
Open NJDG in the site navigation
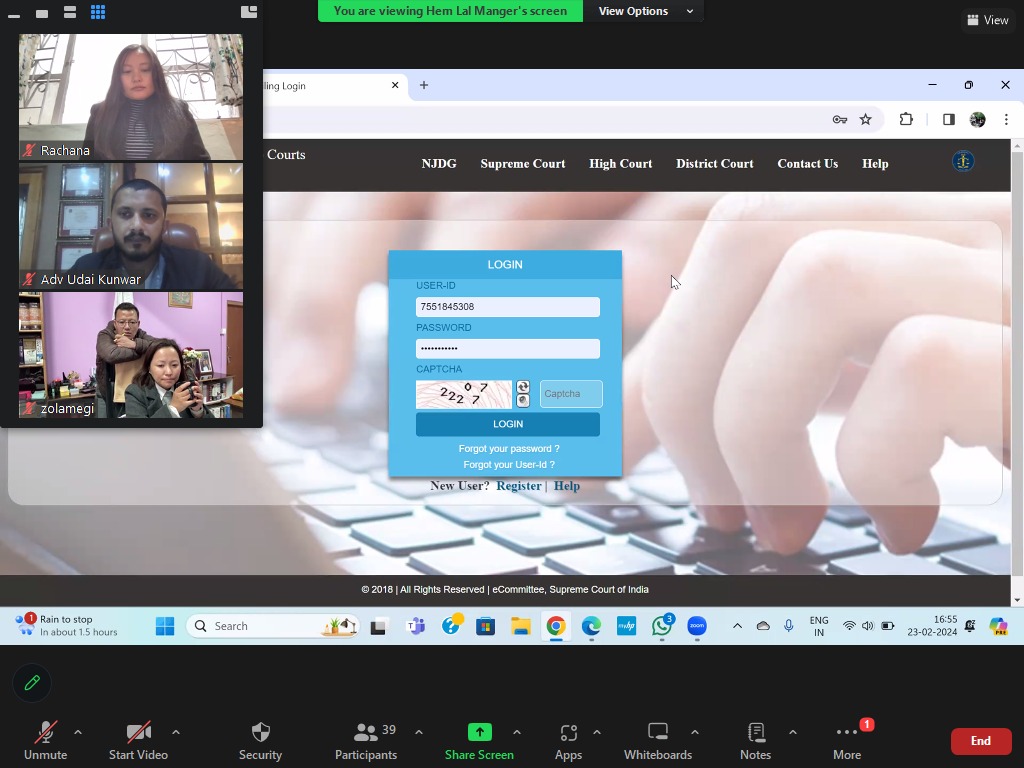click(x=439, y=164)
